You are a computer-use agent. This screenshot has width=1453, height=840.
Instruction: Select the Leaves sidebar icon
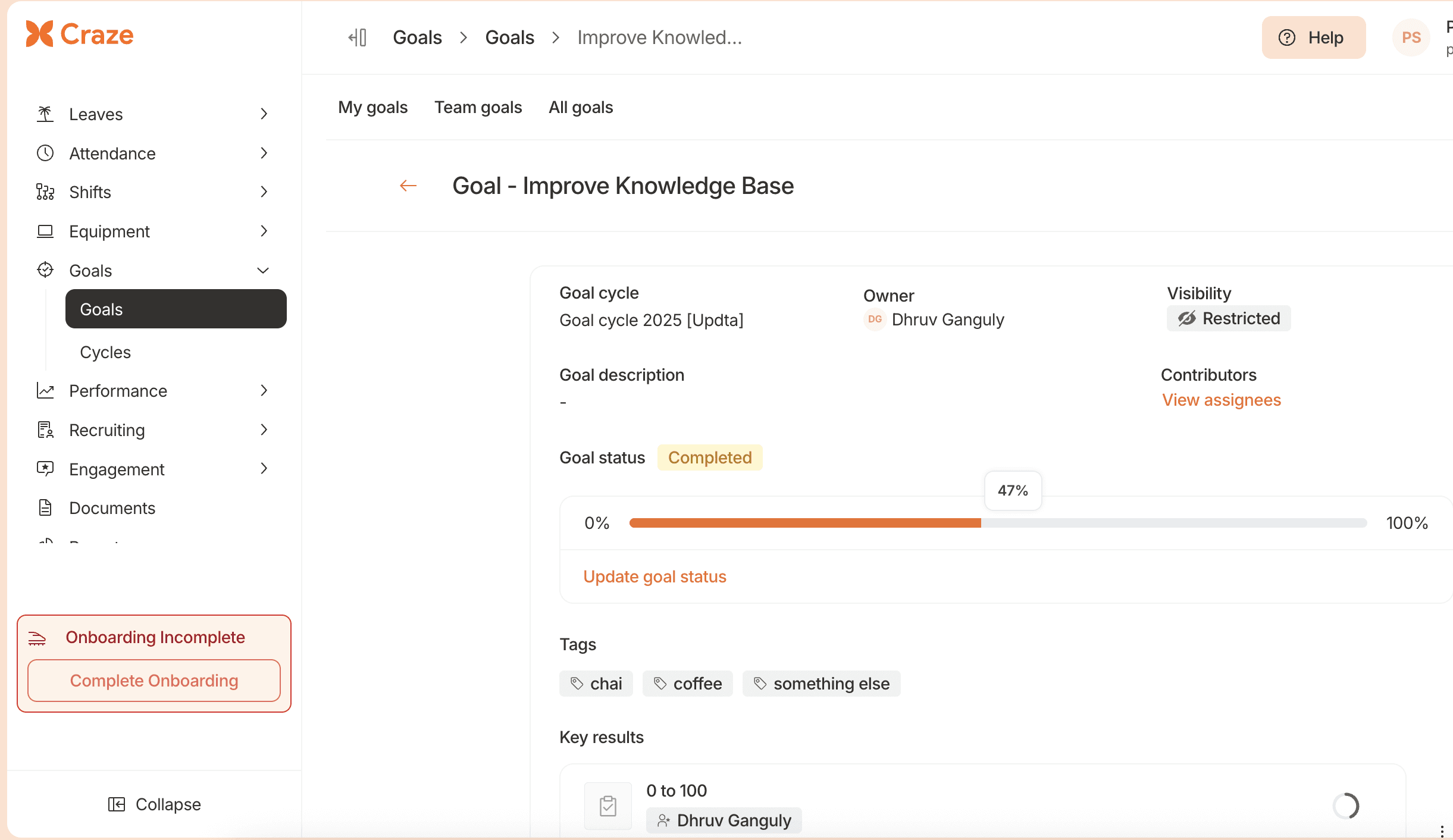(45, 114)
